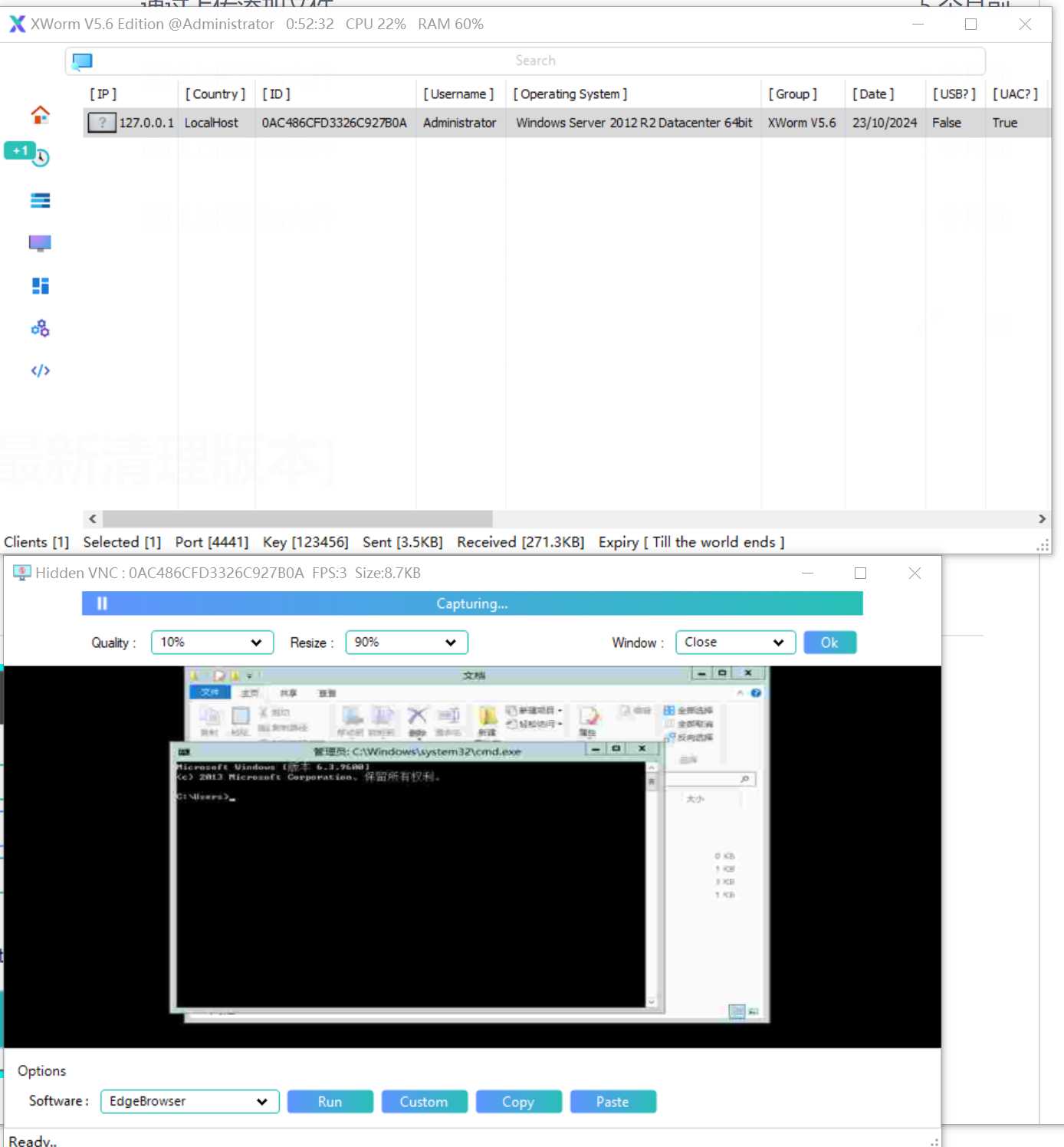Click the left arrow of the client list scrollbar
This screenshot has width=1064, height=1147.
93,519
